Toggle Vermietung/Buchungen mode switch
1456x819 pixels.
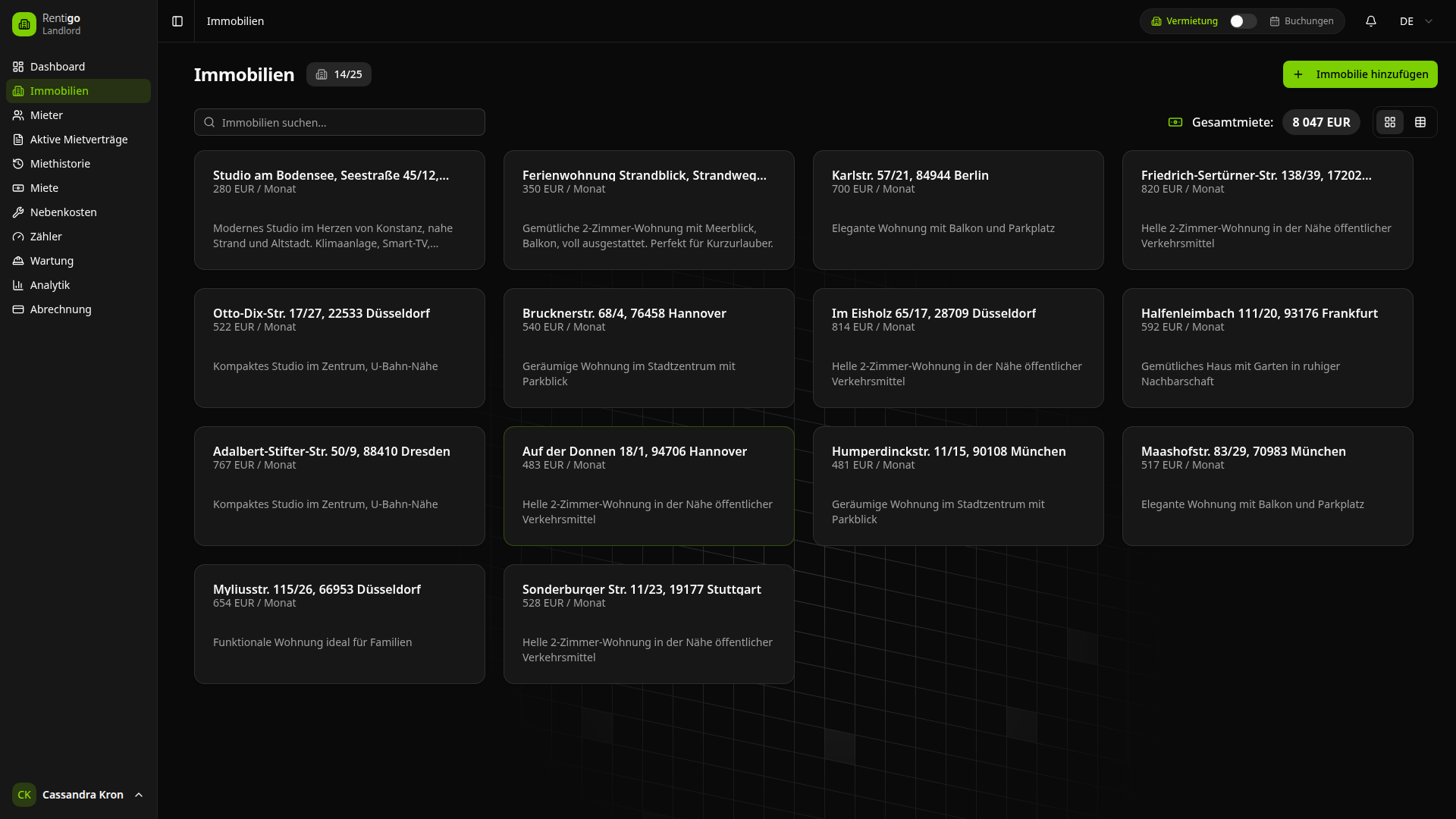tap(1242, 21)
